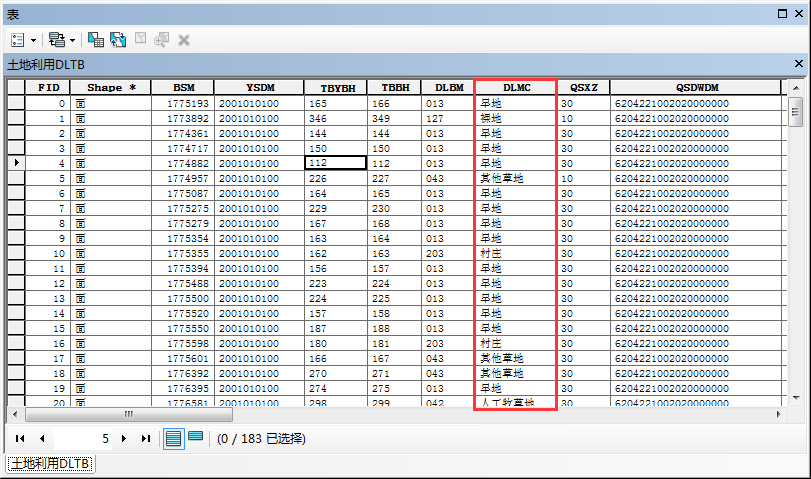
Task: Click TBBH cell 349
Action: pyautogui.click(x=394, y=118)
